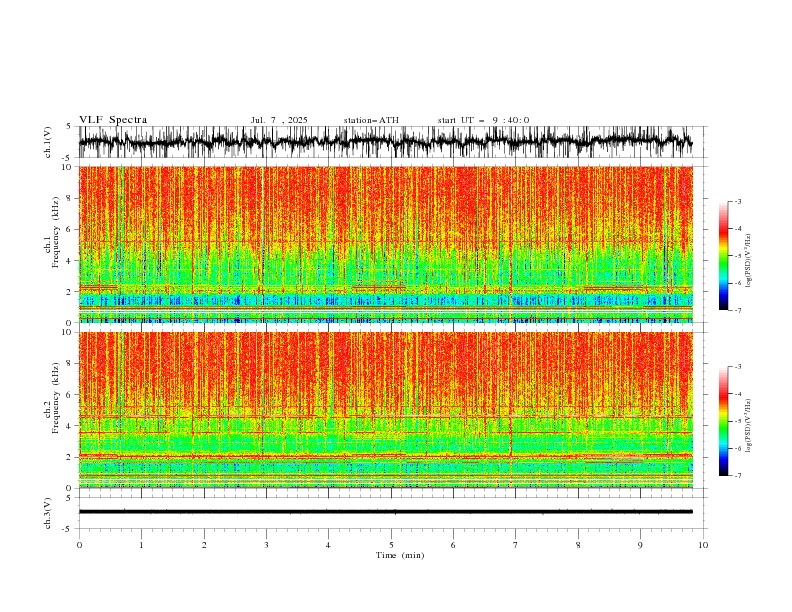Click the 'ch.3(V)' waveform axis label

[x=48, y=513]
